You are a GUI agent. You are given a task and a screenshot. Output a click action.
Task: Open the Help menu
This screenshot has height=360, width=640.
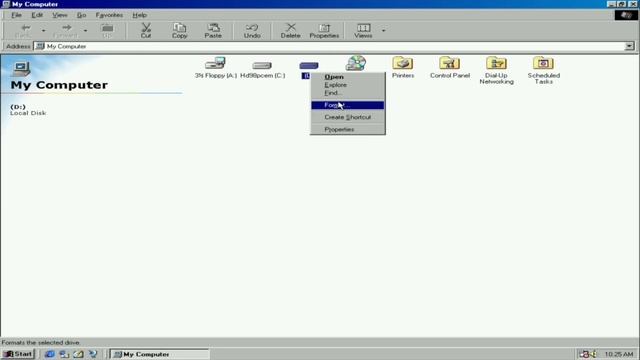pyautogui.click(x=140, y=15)
